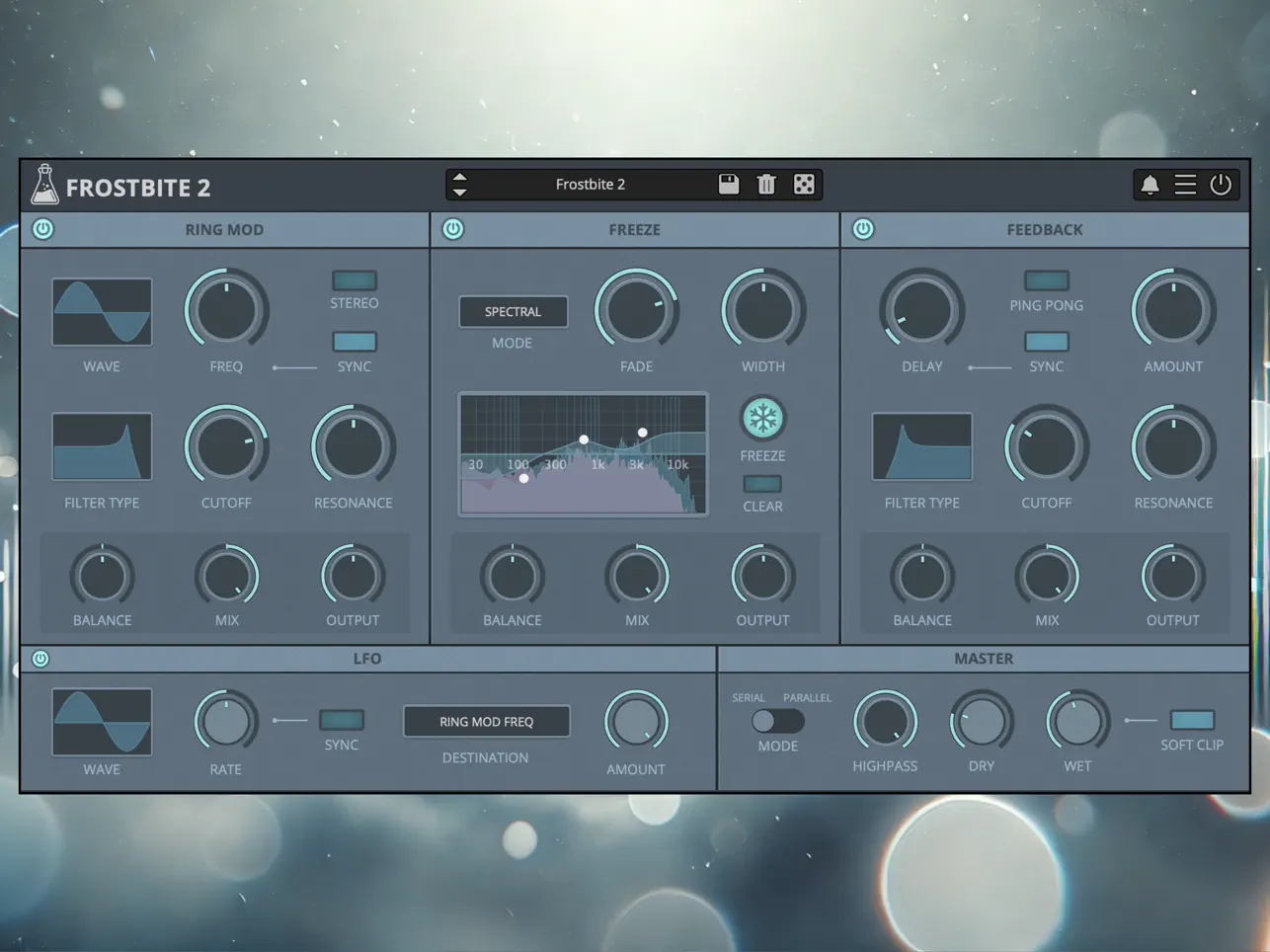This screenshot has height=952, width=1270.
Task: Click the Master Wet knob
Action: point(1077,722)
